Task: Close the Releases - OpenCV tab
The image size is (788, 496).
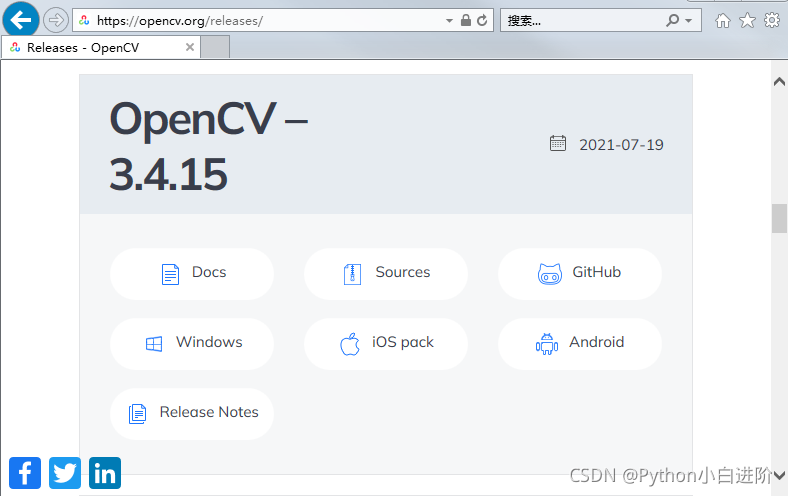Action: (x=189, y=47)
